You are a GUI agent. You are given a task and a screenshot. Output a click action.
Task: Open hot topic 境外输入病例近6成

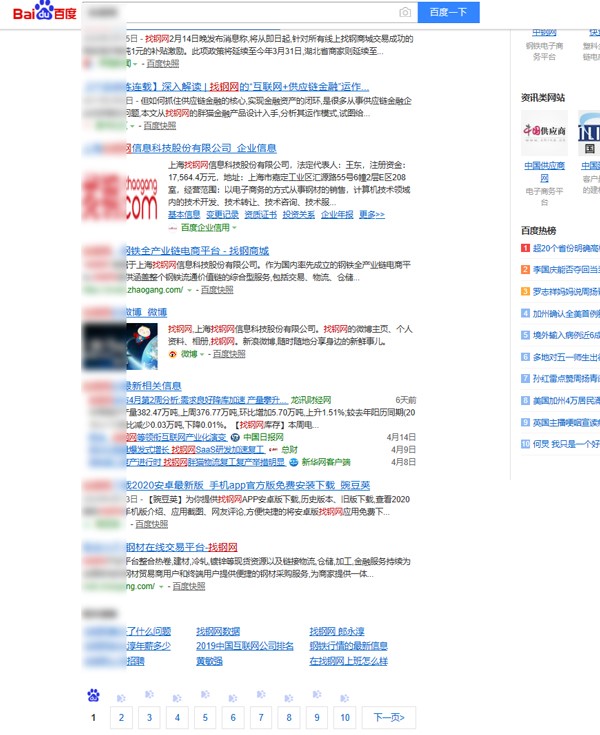click(566, 335)
